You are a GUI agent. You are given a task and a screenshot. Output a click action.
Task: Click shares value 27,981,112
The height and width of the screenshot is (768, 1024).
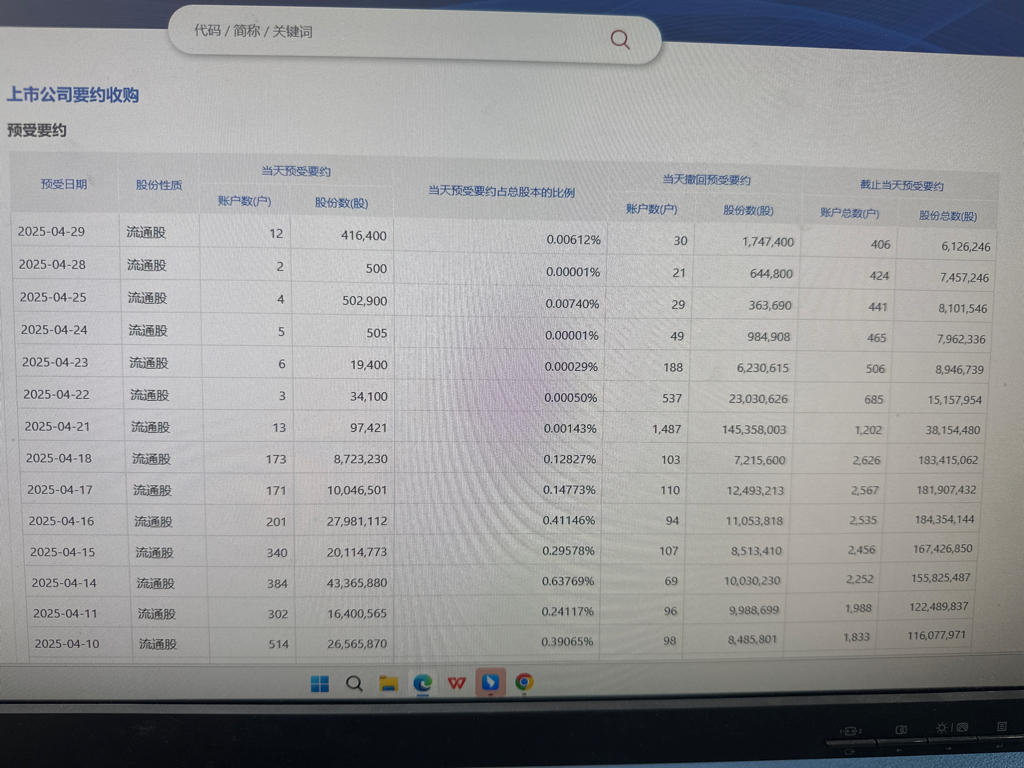pyautogui.click(x=357, y=521)
